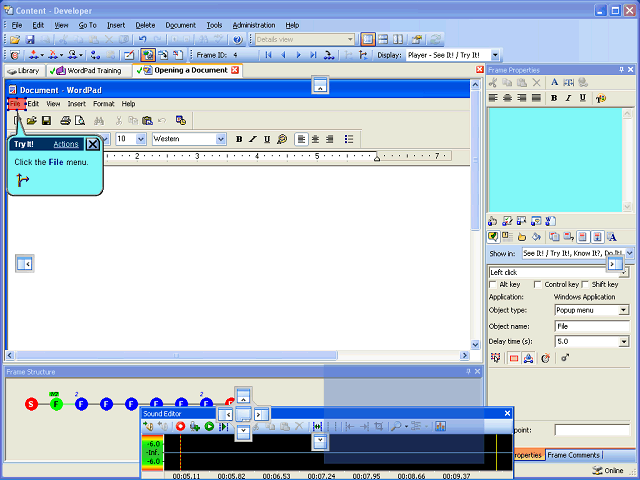Enable the Shift key checkbox
The height and width of the screenshot is (480, 640).
pos(585,284)
